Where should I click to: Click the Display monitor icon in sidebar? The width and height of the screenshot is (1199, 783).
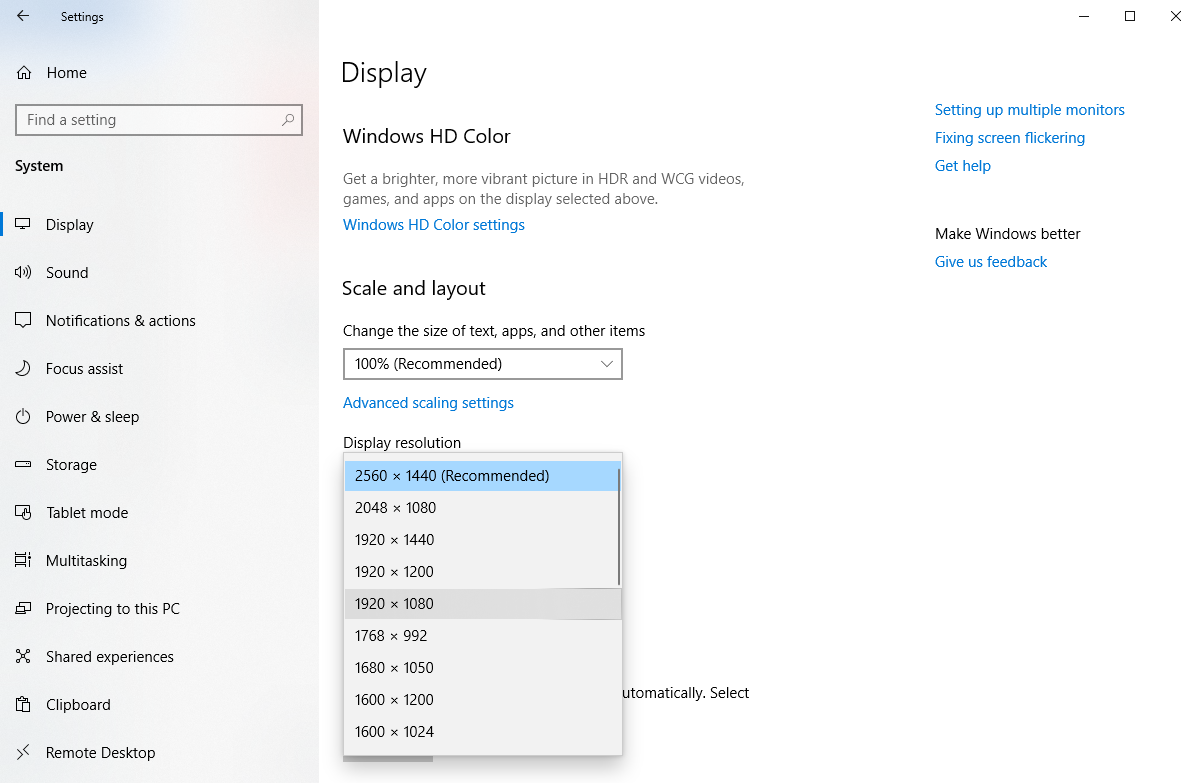click(x=23, y=224)
